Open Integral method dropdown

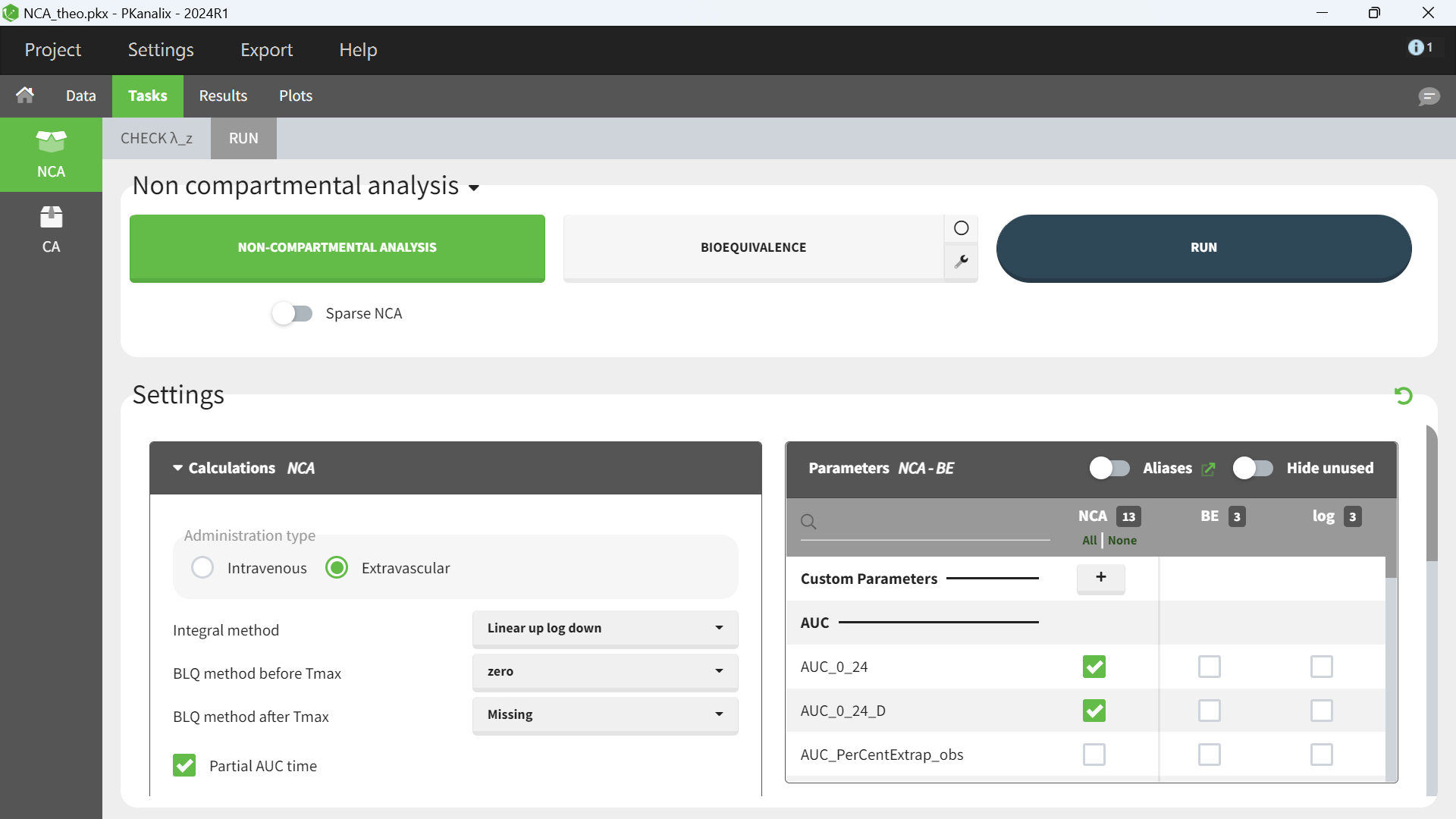coord(604,628)
